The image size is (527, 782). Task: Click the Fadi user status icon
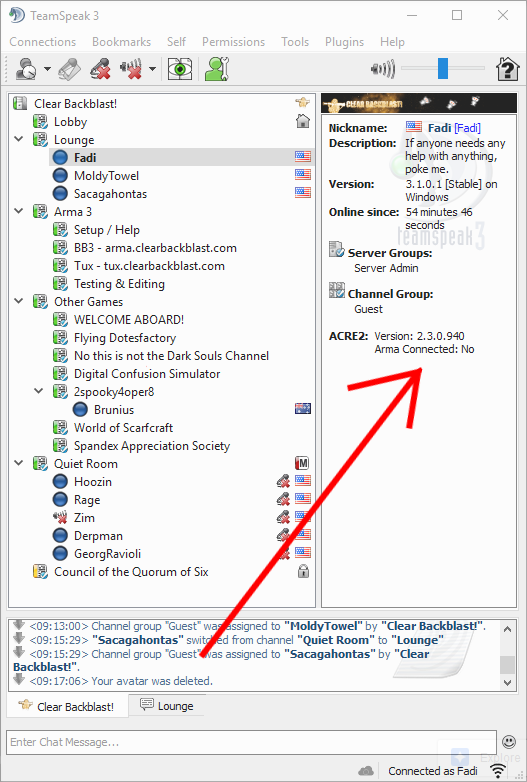60,158
